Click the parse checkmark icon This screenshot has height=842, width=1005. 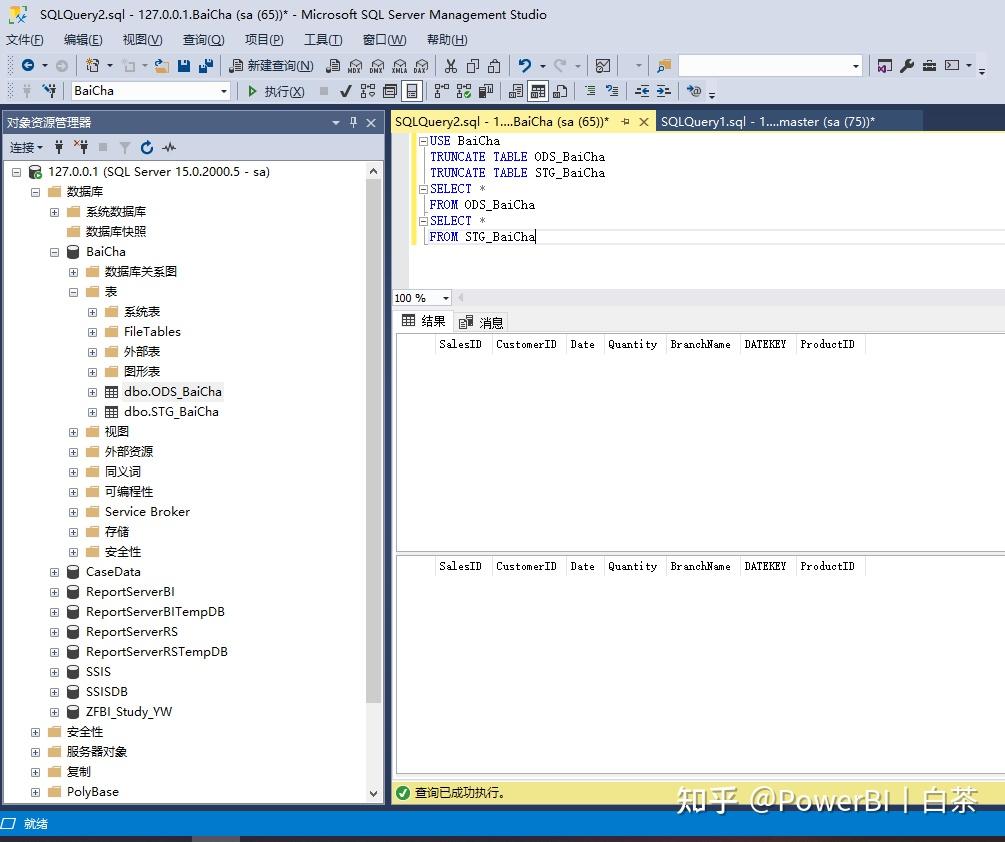pos(345,91)
